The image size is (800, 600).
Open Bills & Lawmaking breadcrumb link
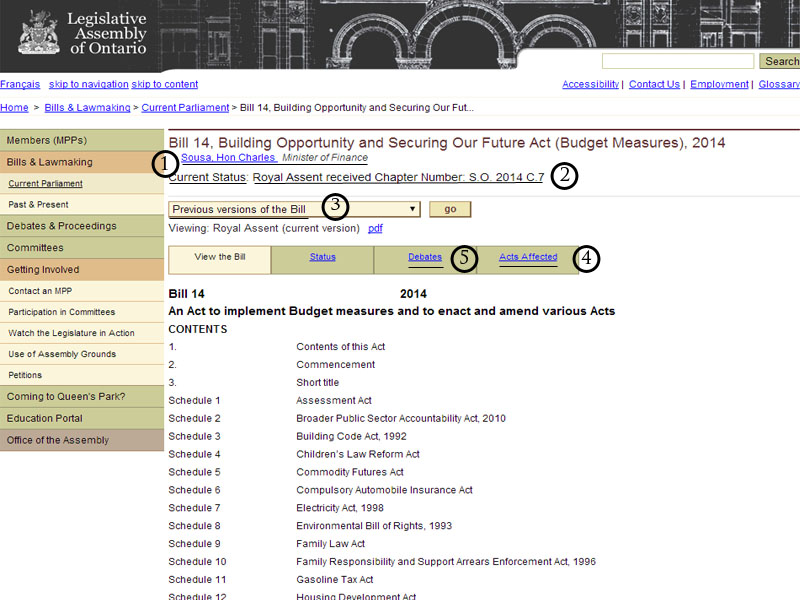tap(87, 108)
